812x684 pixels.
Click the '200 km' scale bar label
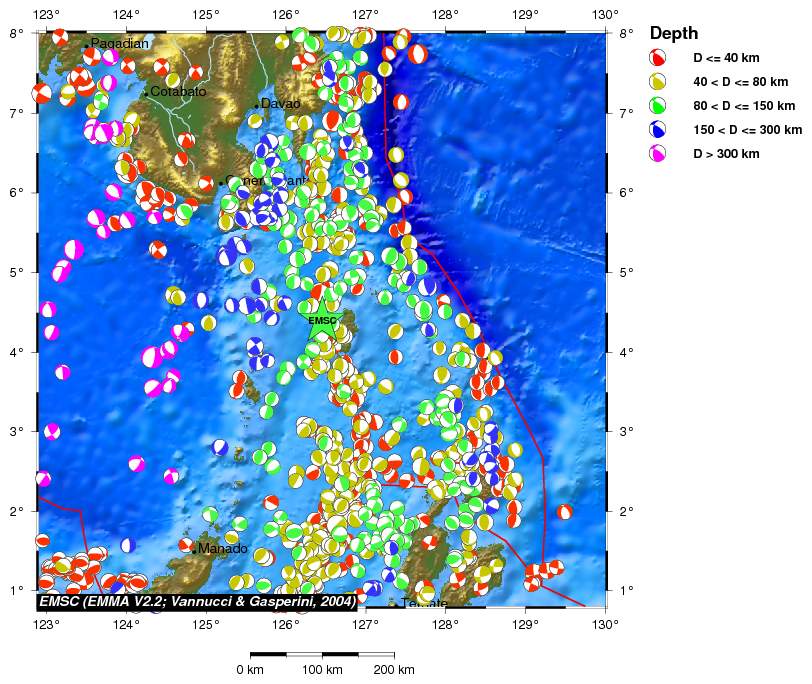click(393, 669)
